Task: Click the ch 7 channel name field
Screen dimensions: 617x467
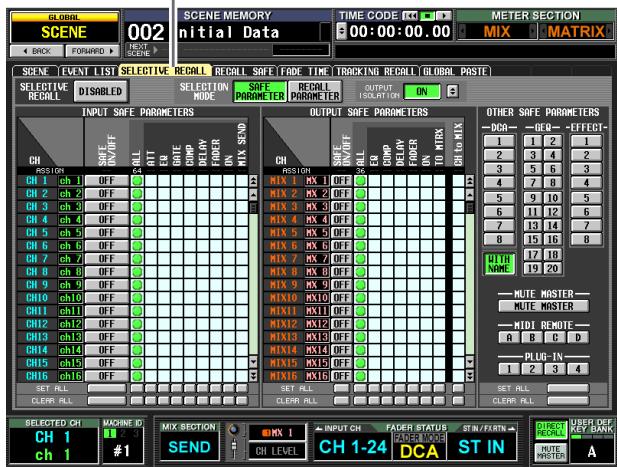Action: pyautogui.click(x=70, y=258)
